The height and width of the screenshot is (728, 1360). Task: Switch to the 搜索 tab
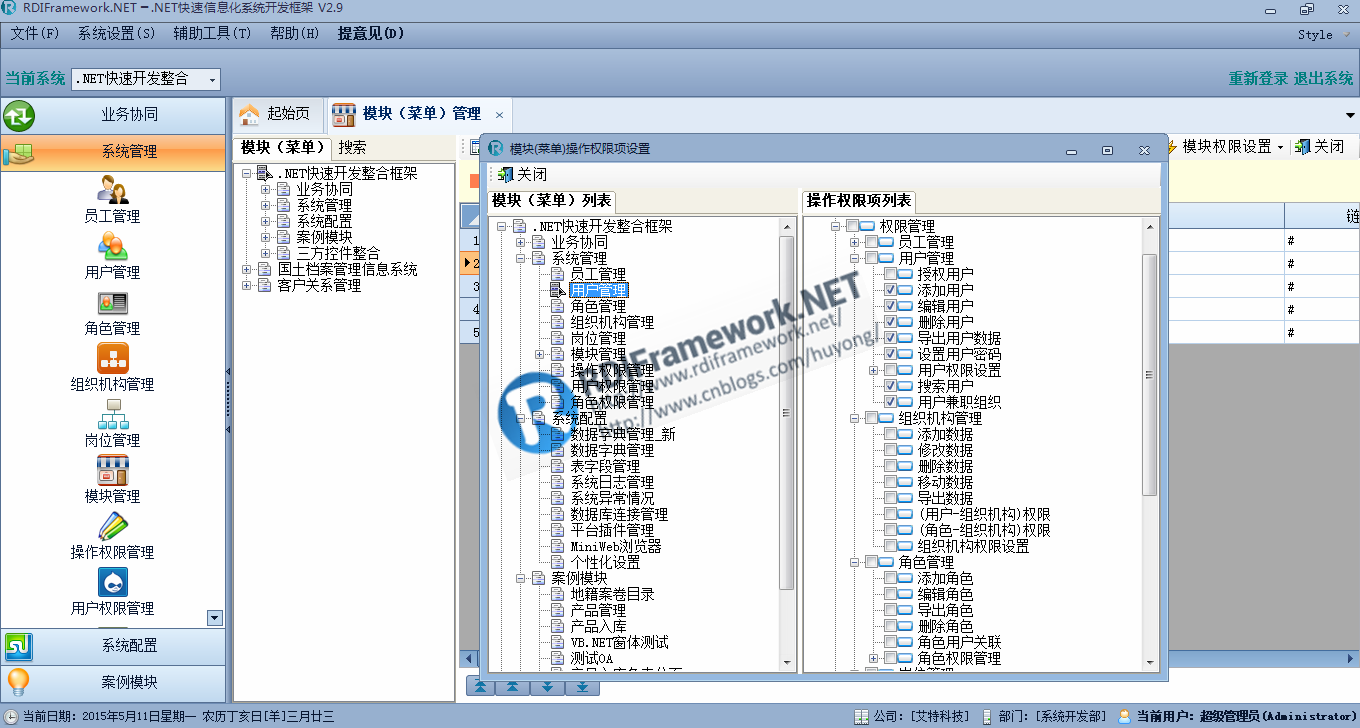[352, 148]
